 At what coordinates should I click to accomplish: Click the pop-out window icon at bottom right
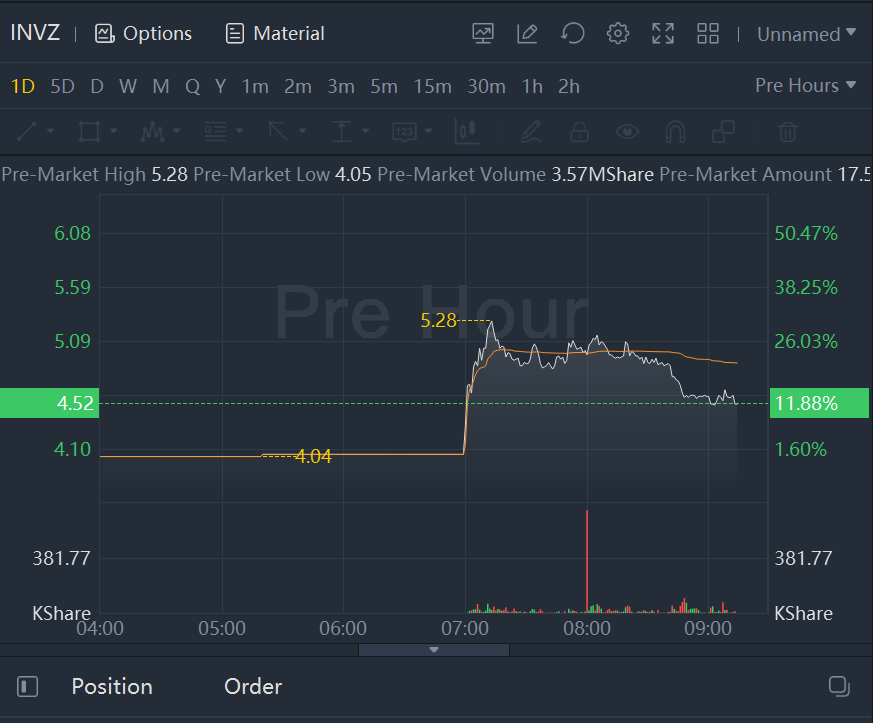pos(839,686)
